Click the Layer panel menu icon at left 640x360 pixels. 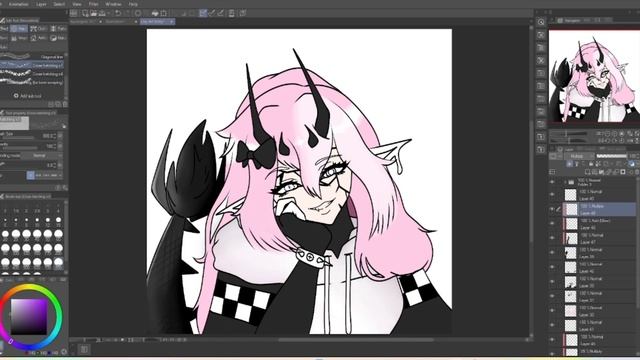(x=552, y=172)
